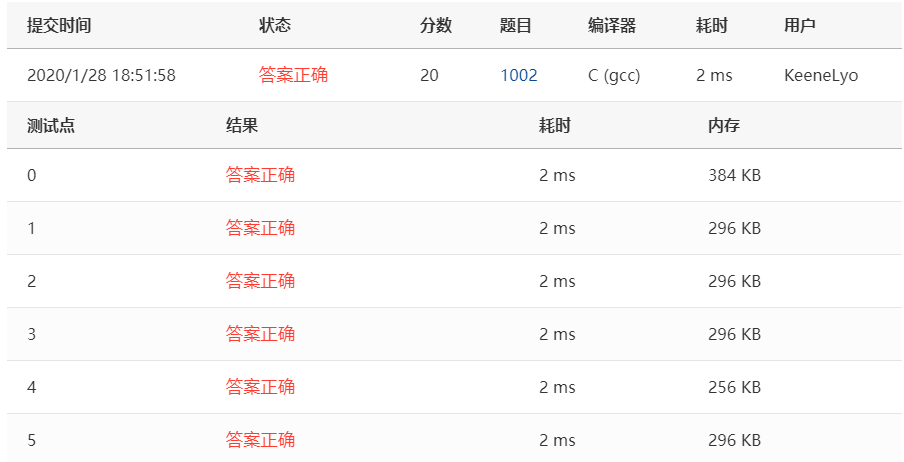Click 答案正确 result for test point 0
Image resolution: width=904 pixels, height=462 pixels.
261,175
